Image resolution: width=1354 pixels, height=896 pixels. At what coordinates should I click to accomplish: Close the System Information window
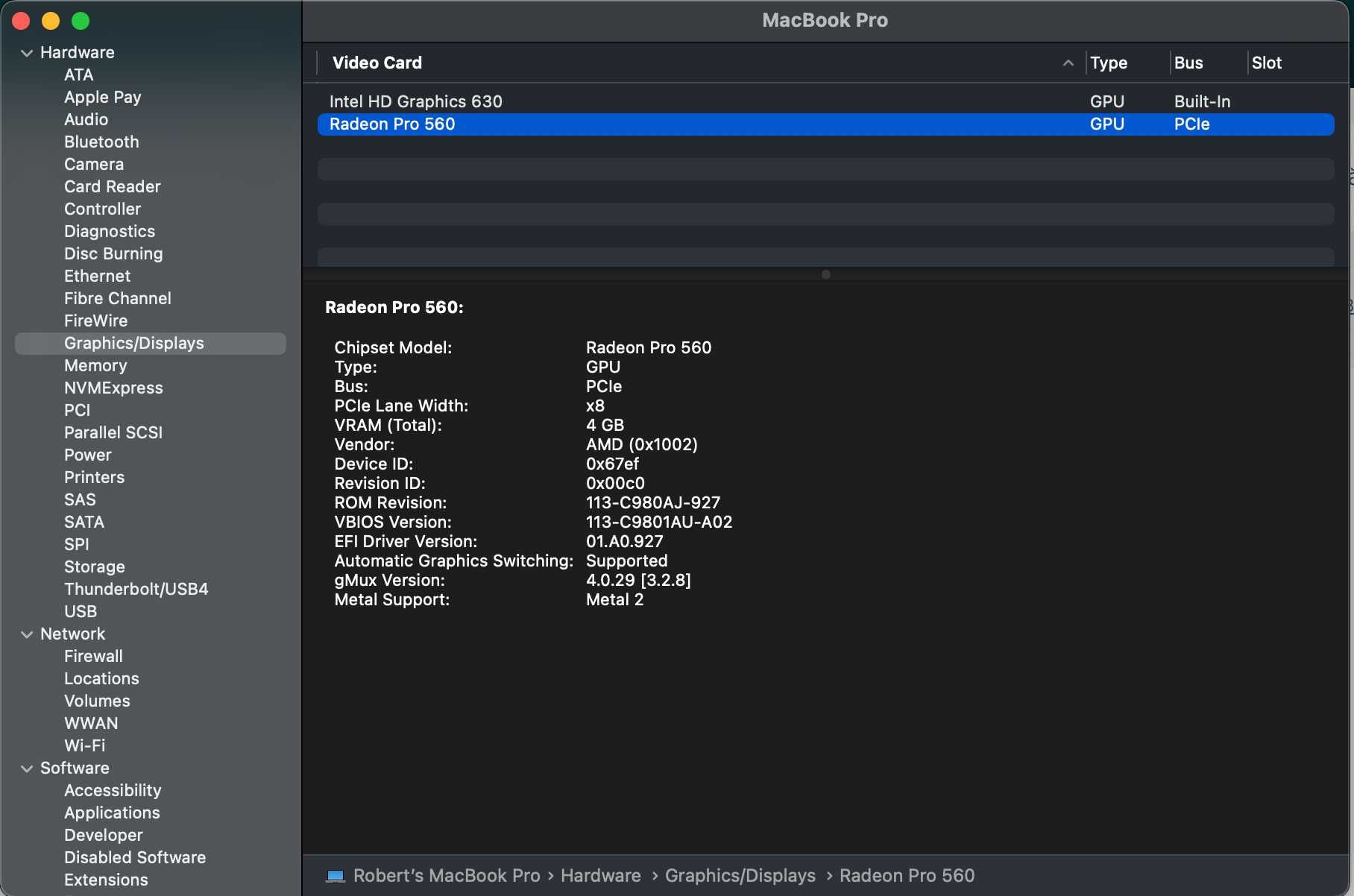21,21
